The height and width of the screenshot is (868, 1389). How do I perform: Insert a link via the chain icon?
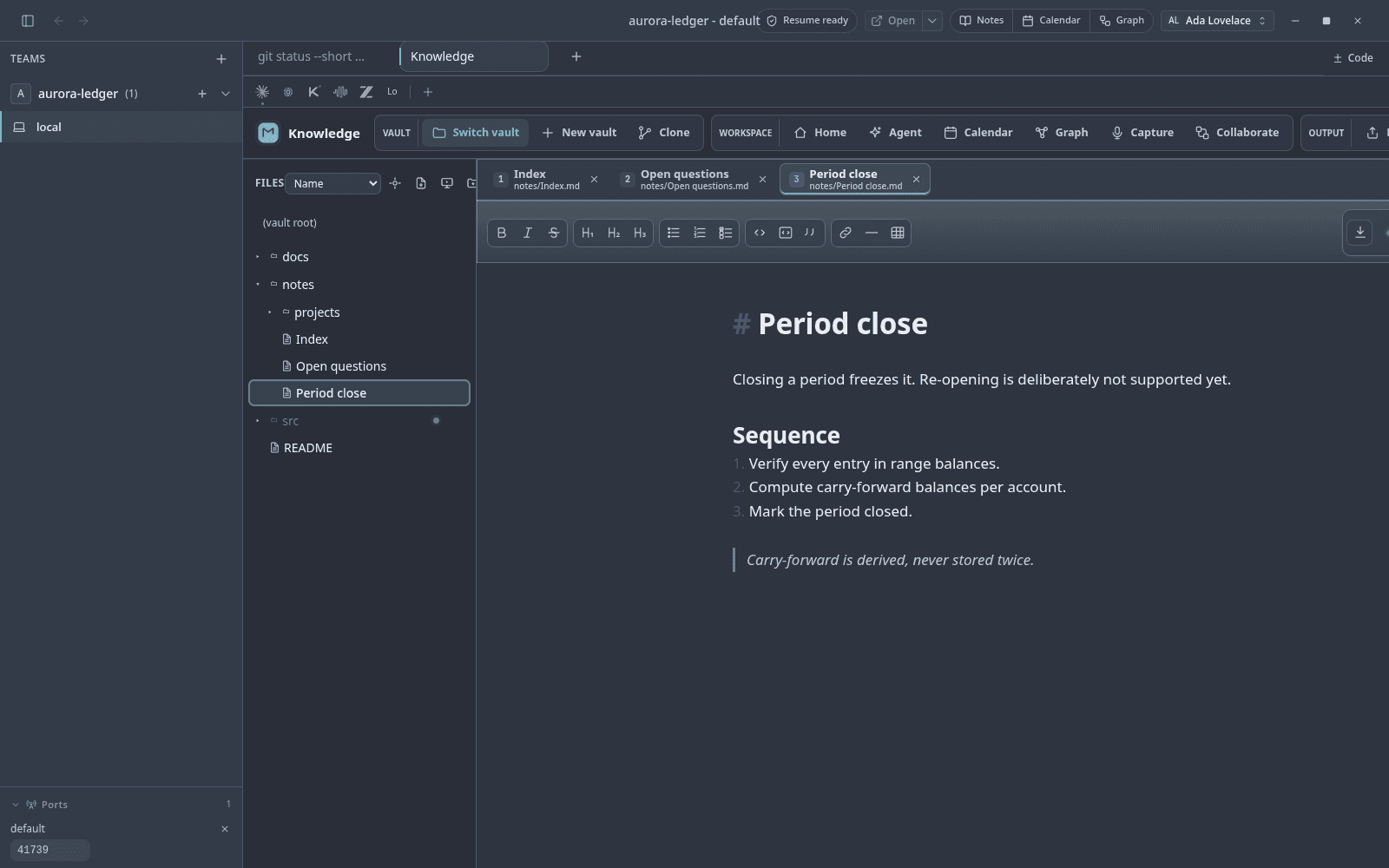click(x=845, y=233)
